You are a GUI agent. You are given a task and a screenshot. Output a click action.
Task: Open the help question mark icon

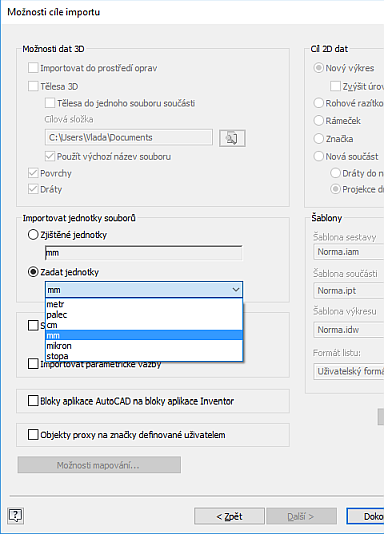[x=16, y=515]
